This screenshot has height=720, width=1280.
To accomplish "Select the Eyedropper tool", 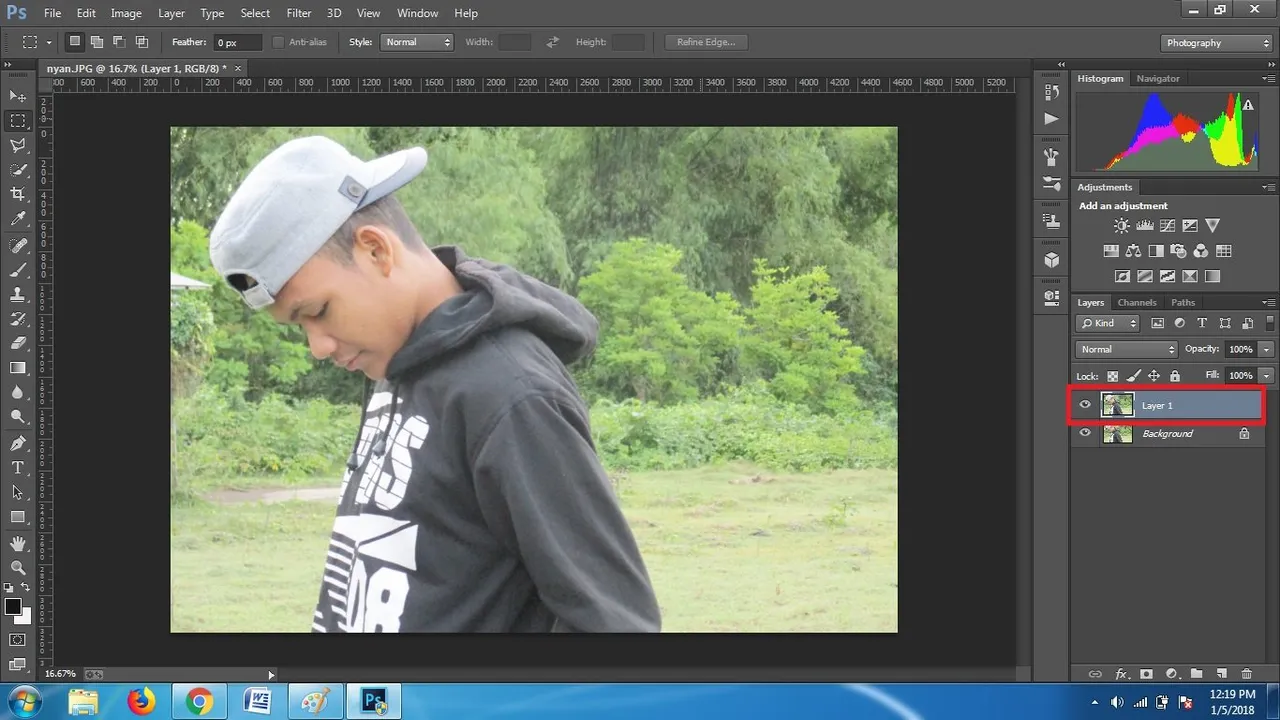I will (x=18, y=219).
